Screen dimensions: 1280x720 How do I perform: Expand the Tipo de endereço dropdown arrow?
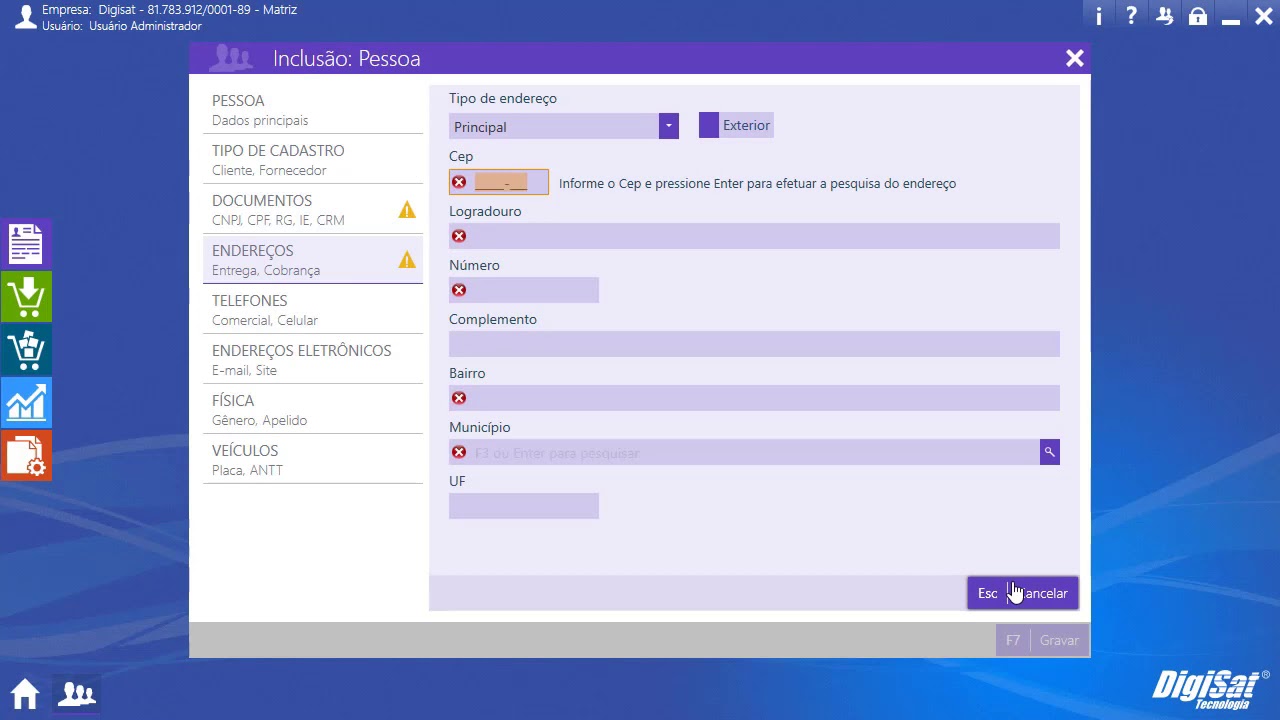pos(669,126)
